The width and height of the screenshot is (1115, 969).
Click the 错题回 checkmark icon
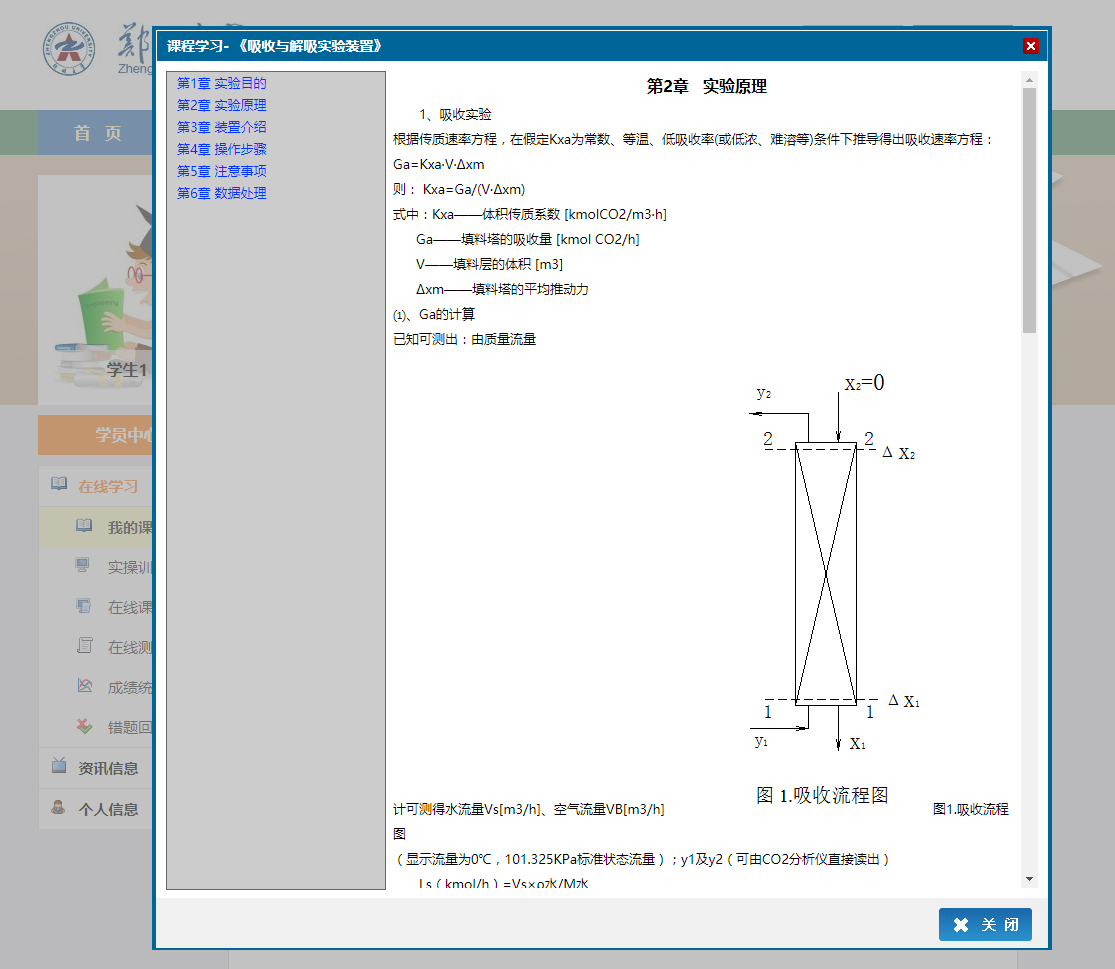pyautogui.click(x=84, y=726)
